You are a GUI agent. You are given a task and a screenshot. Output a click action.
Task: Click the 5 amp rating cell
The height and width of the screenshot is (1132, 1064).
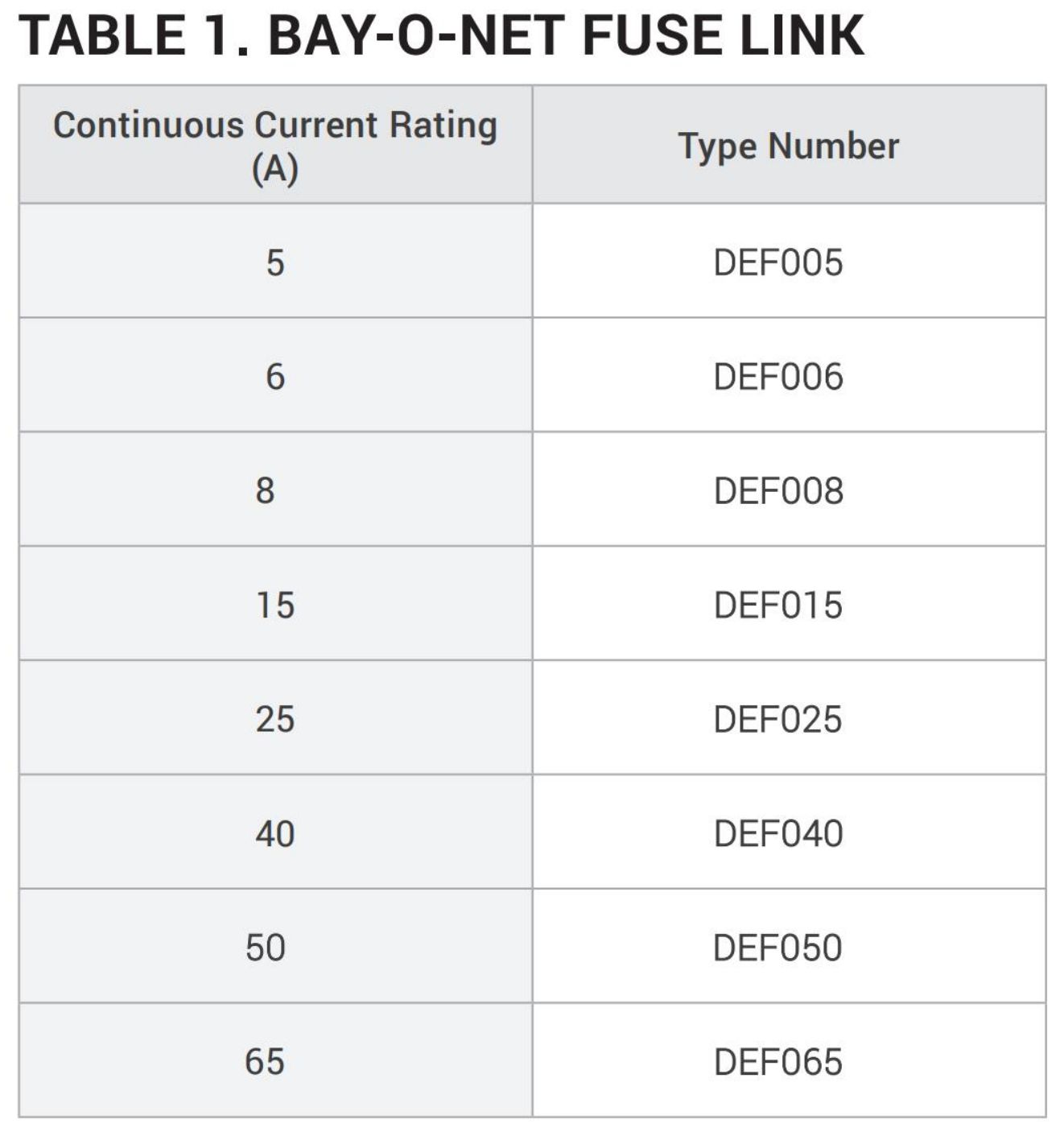click(x=275, y=262)
